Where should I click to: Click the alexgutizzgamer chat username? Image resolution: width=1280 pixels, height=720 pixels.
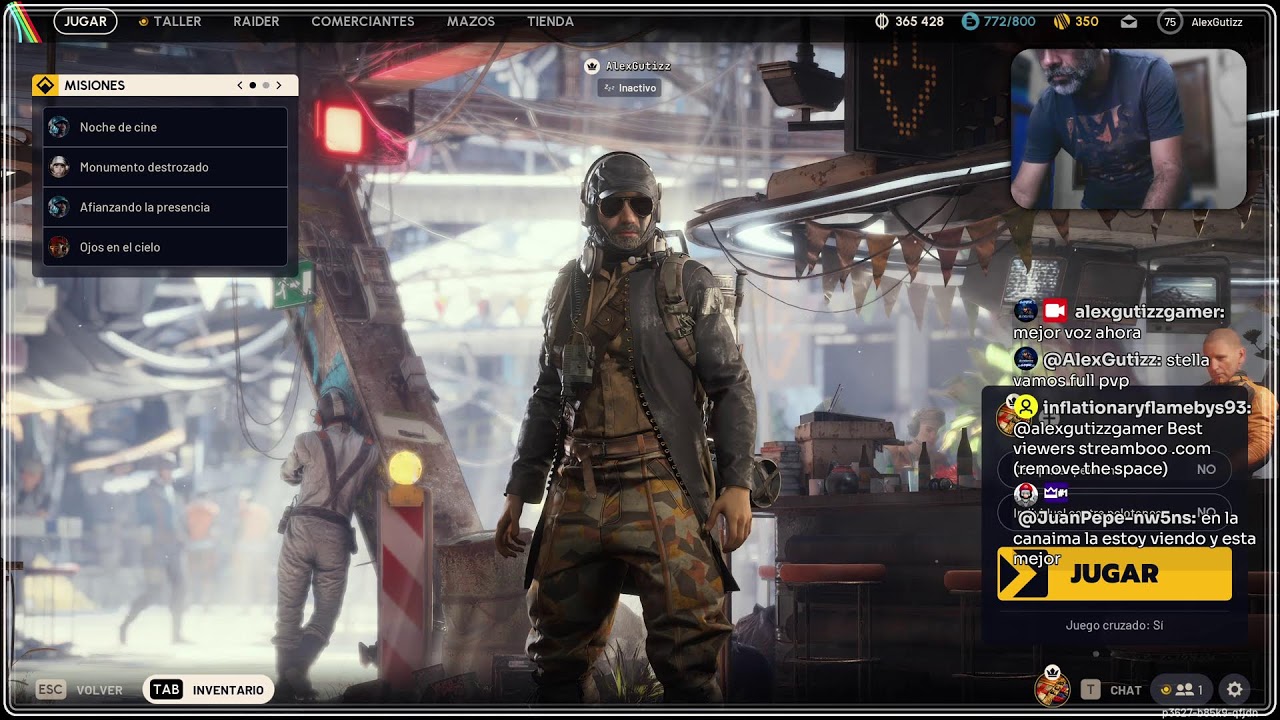click(x=1149, y=311)
